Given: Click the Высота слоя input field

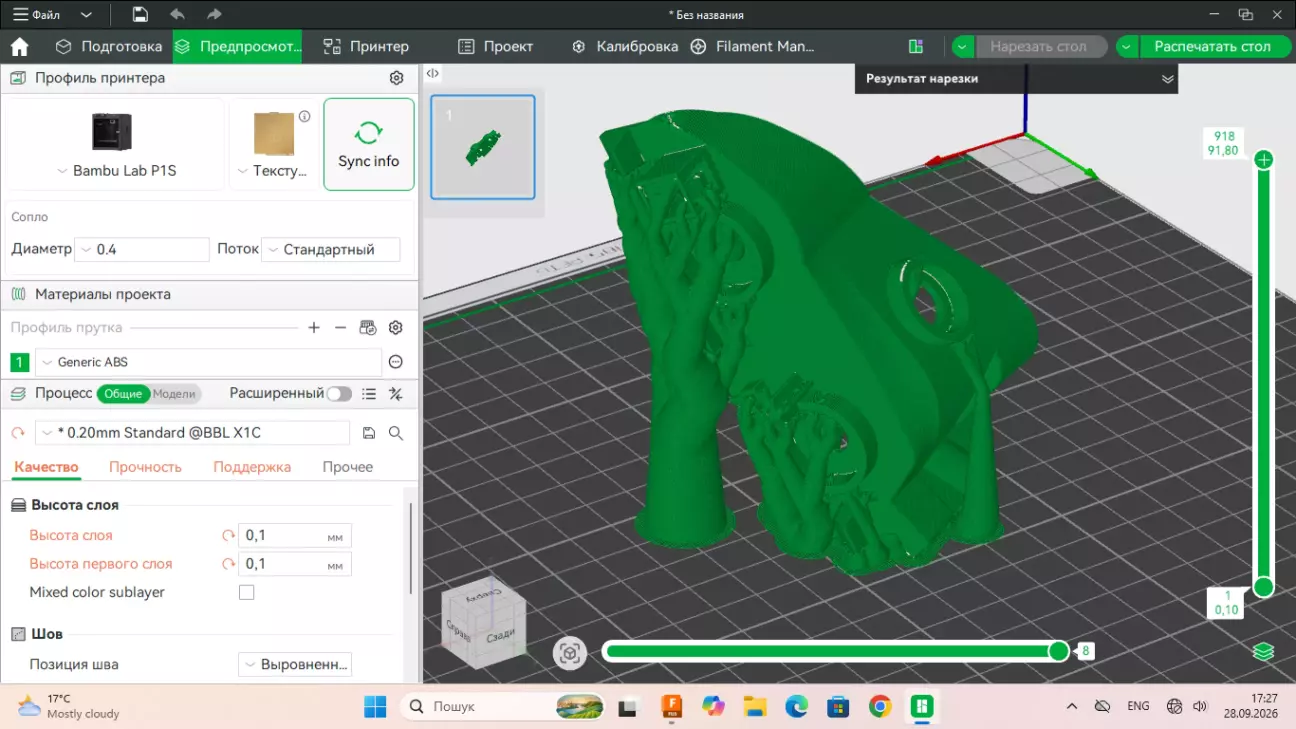Looking at the screenshot, I should coord(295,536).
